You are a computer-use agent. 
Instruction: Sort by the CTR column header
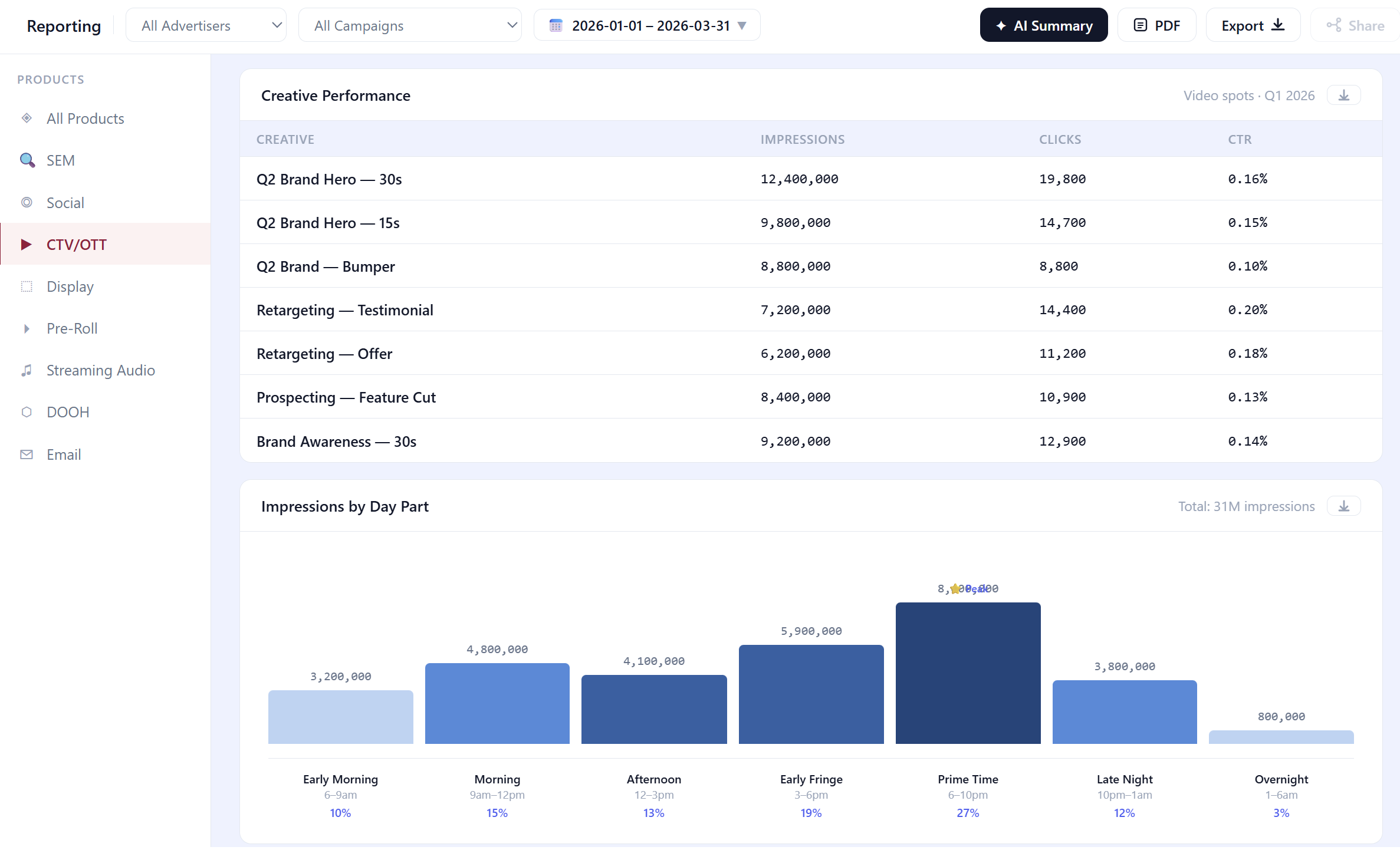tap(1240, 139)
